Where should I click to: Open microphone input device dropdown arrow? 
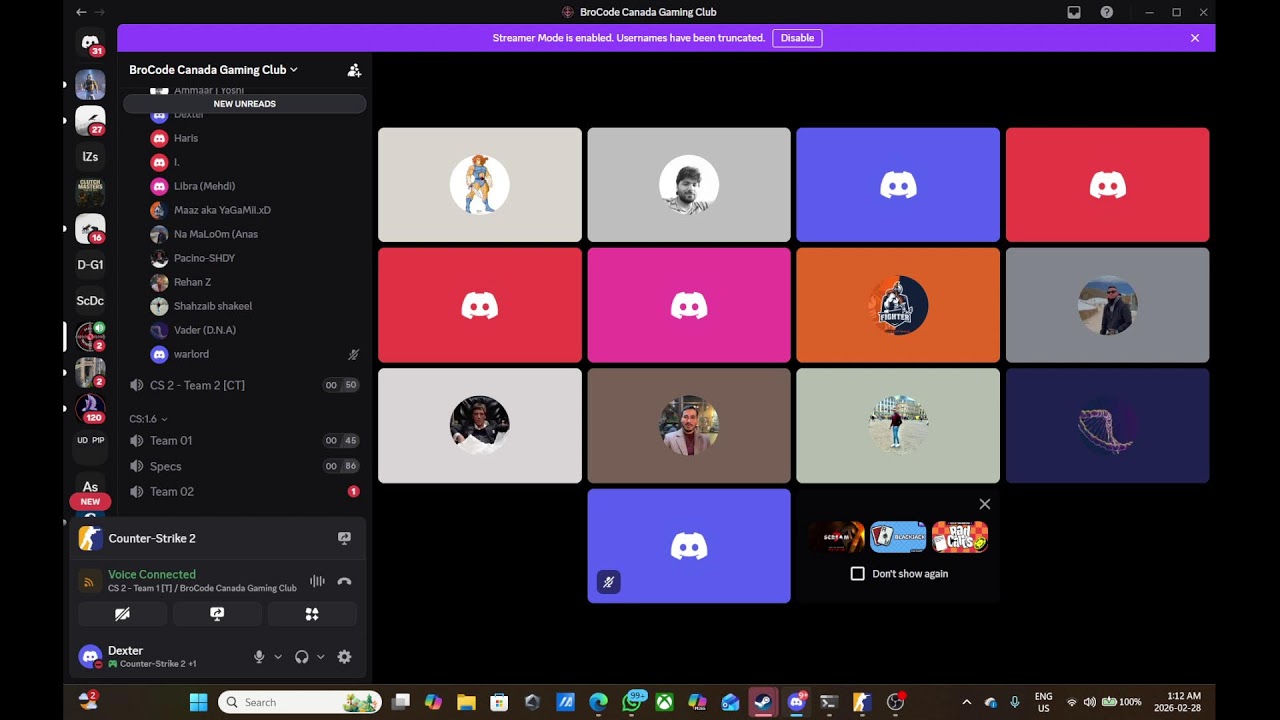click(x=278, y=657)
